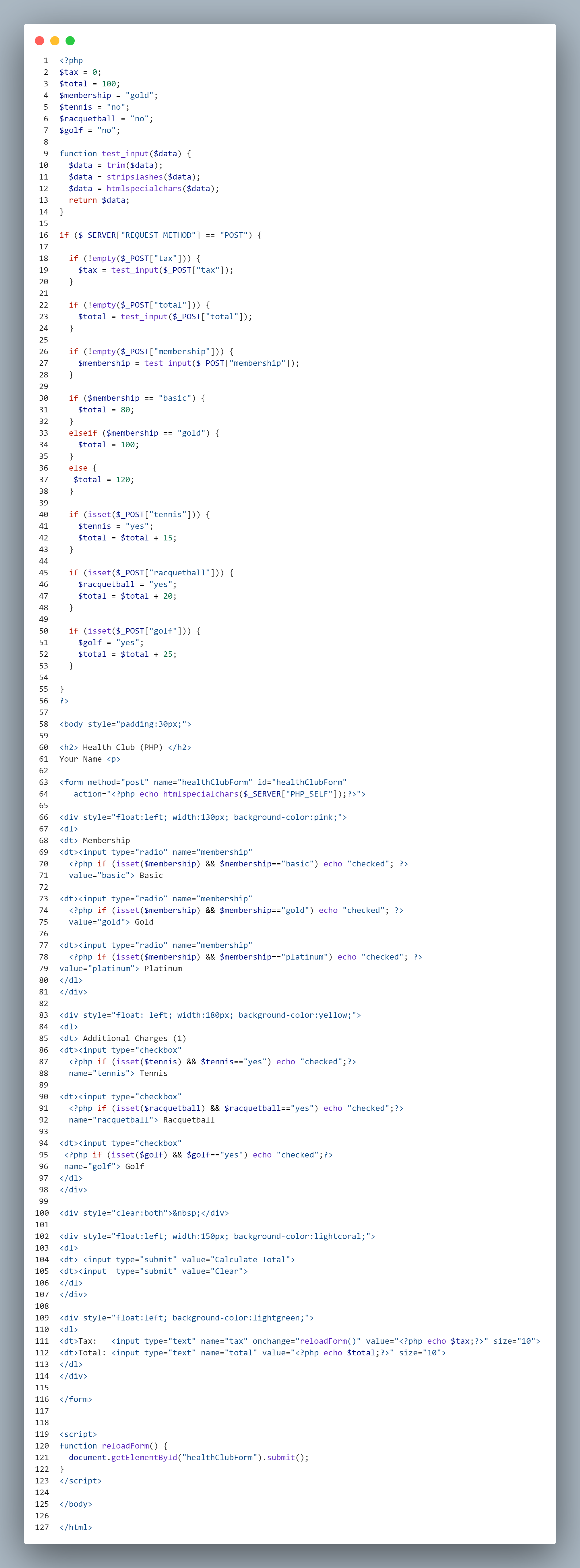Click the value="platinum"> Platinum line
The width and height of the screenshot is (580, 1568).
click(121, 968)
